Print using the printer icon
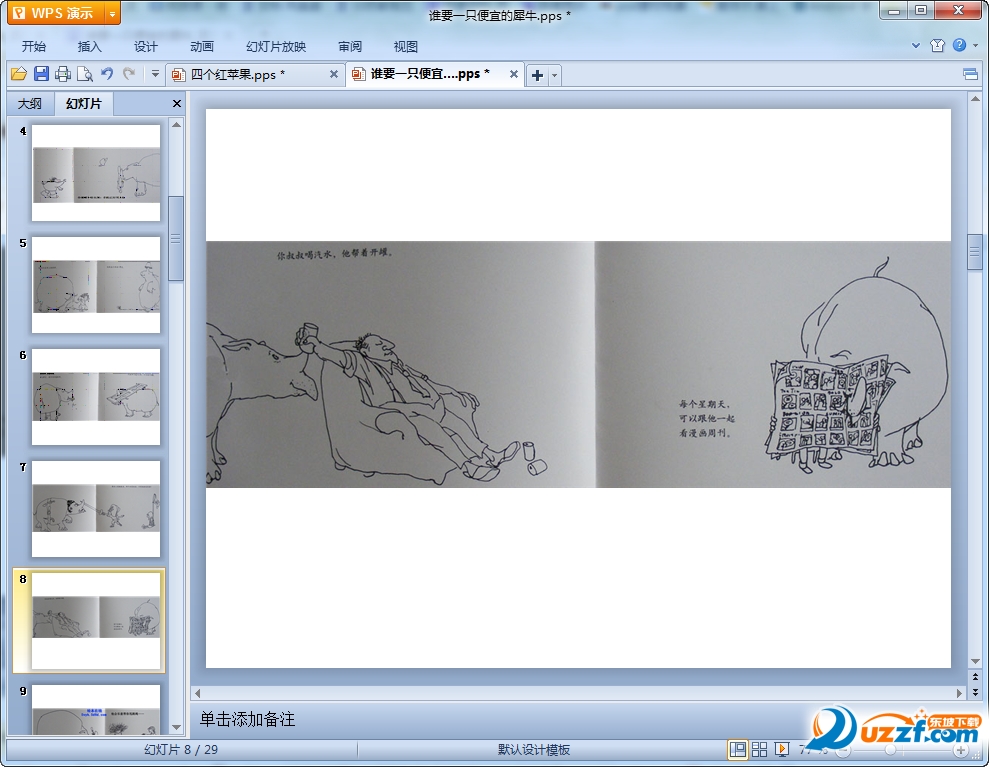Viewport: 989px width, 767px height. point(63,74)
